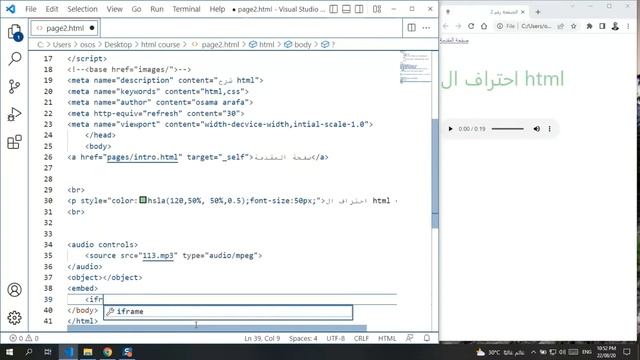This screenshot has height=360, width=640.
Task: Change indentation via 'Spaces: 4'
Action: tap(303, 338)
